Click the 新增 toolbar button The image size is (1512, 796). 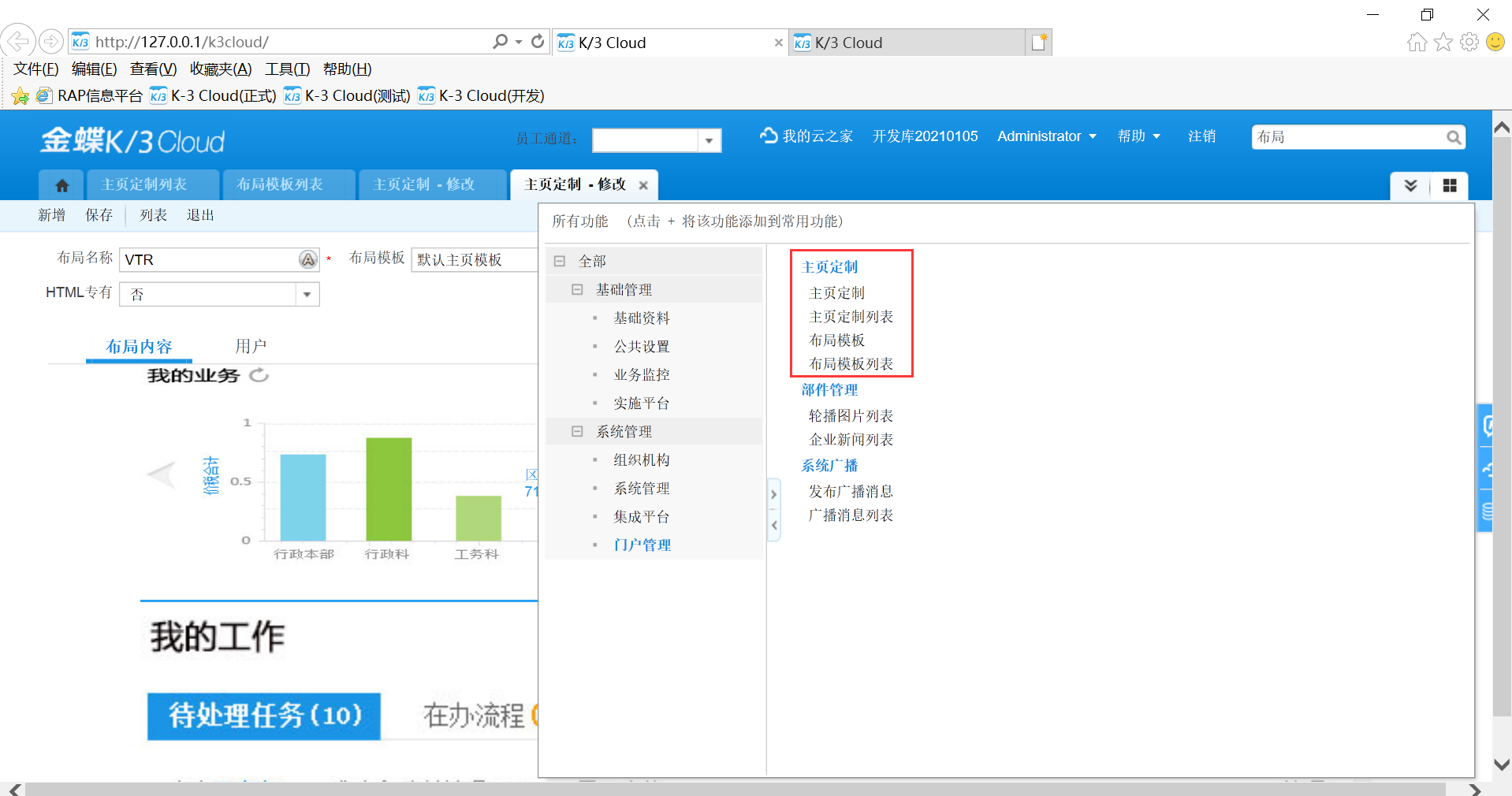[52, 215]
